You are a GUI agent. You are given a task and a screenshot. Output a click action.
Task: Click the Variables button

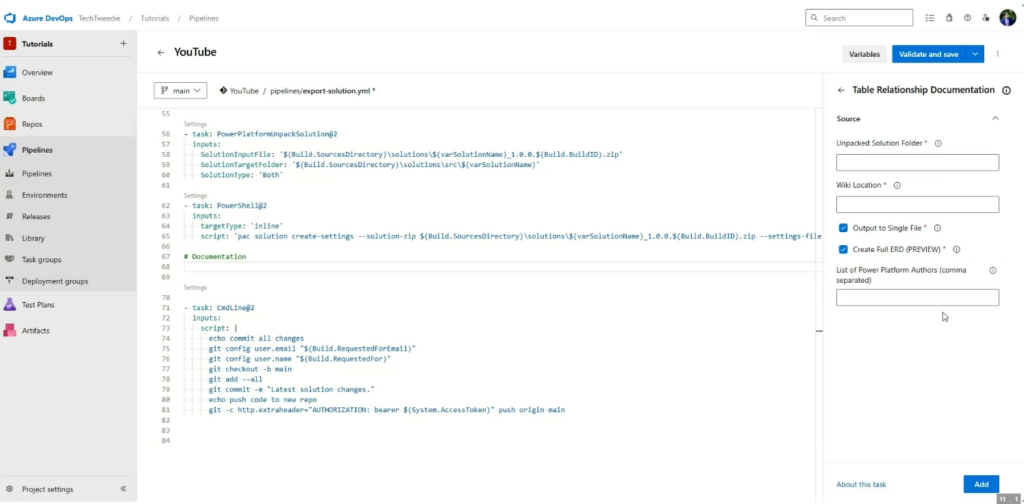(864, 54)
